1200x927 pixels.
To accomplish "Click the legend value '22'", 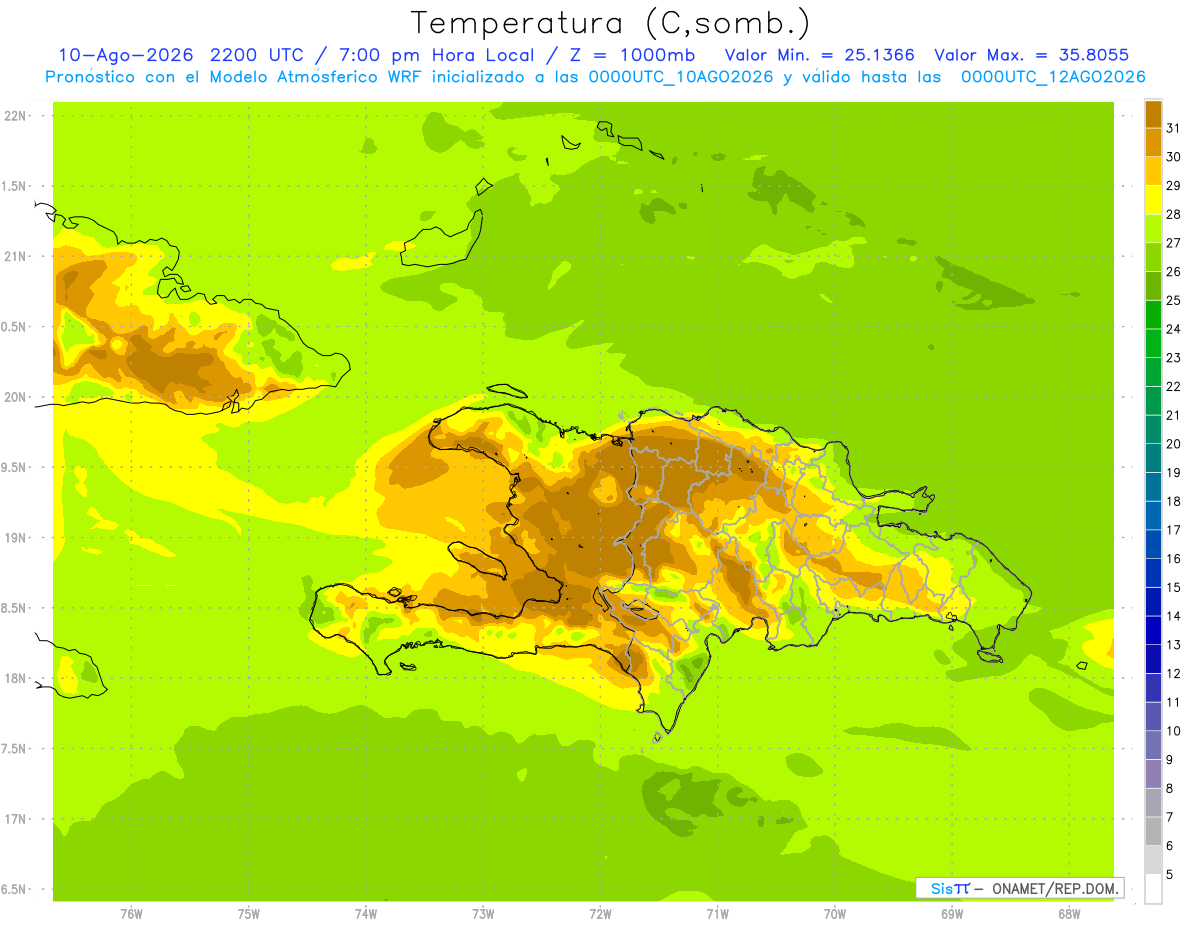I will click(1174, 386).
